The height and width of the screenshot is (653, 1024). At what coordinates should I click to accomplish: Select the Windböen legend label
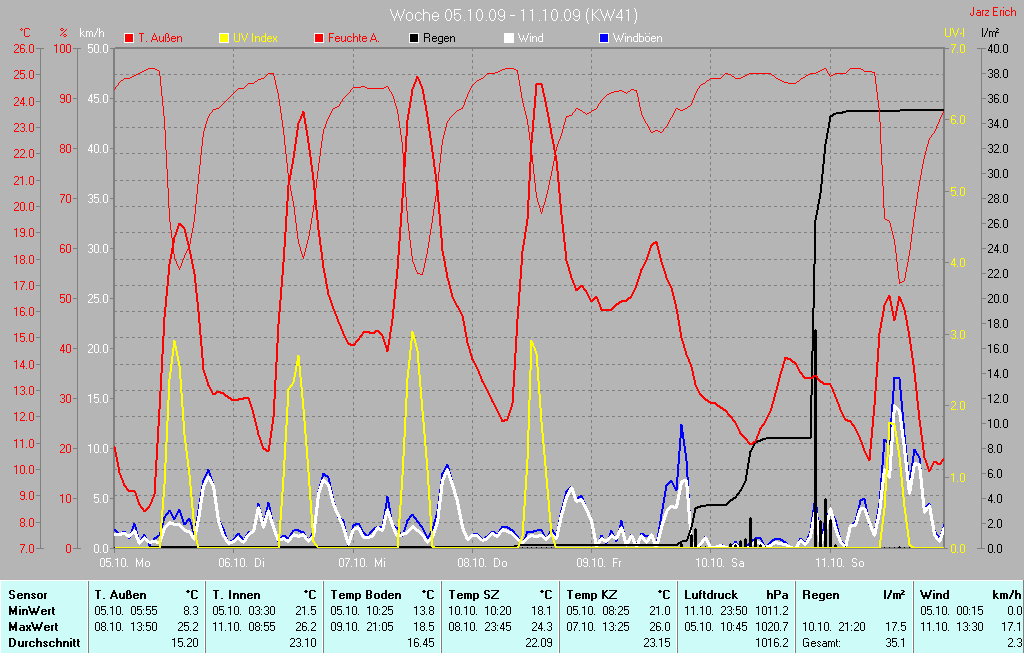tap(637, 38)
